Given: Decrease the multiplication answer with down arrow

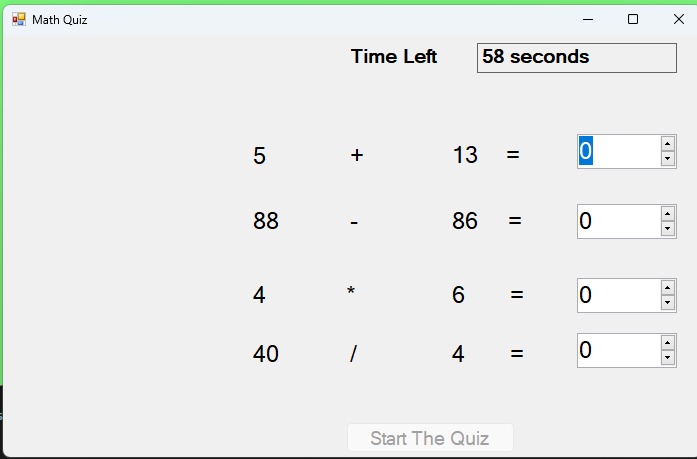Looking at the screenshot, I should (x=667, y=302).
